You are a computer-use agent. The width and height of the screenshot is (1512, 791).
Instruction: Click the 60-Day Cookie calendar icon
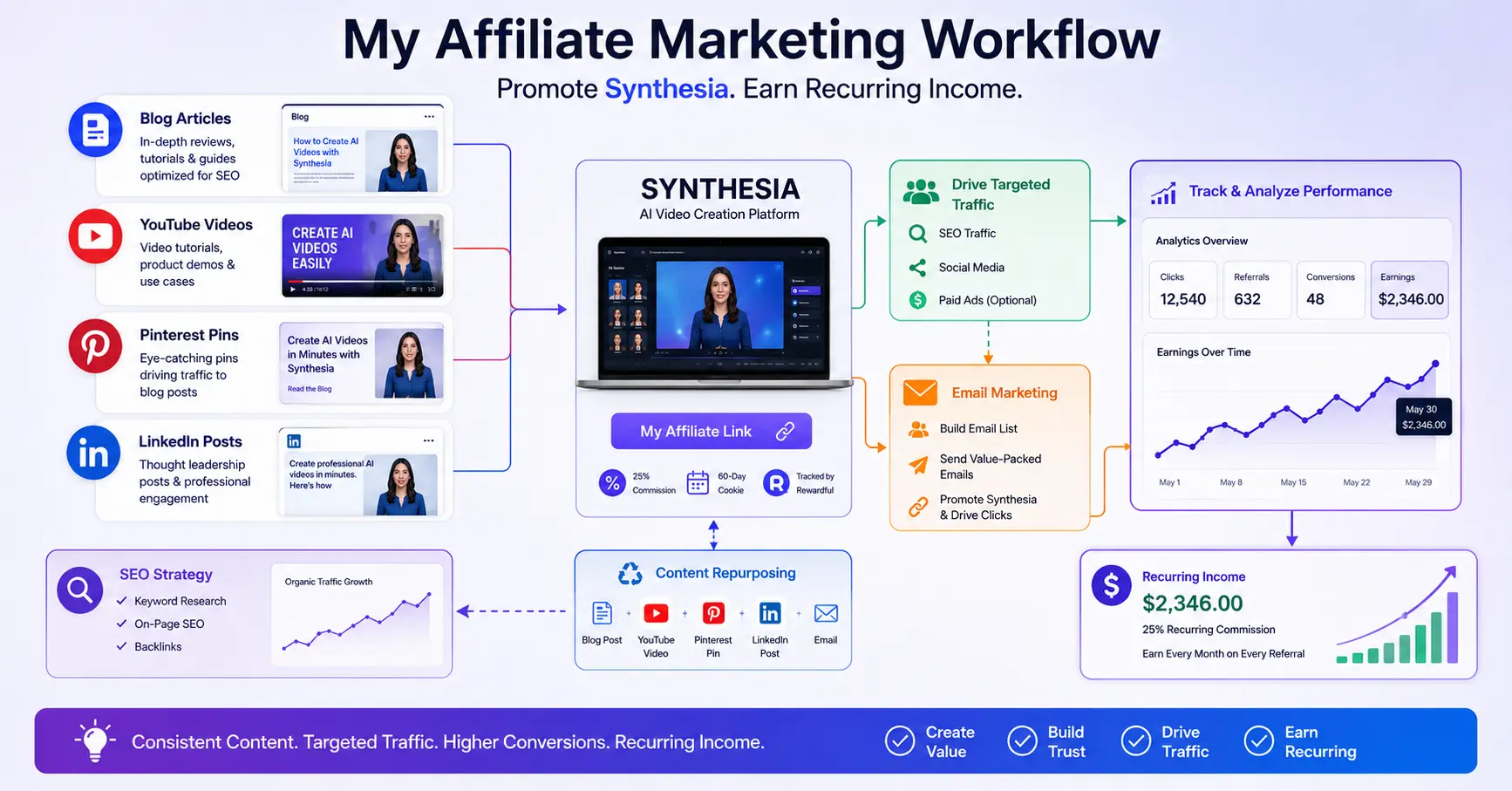(698, 483)
